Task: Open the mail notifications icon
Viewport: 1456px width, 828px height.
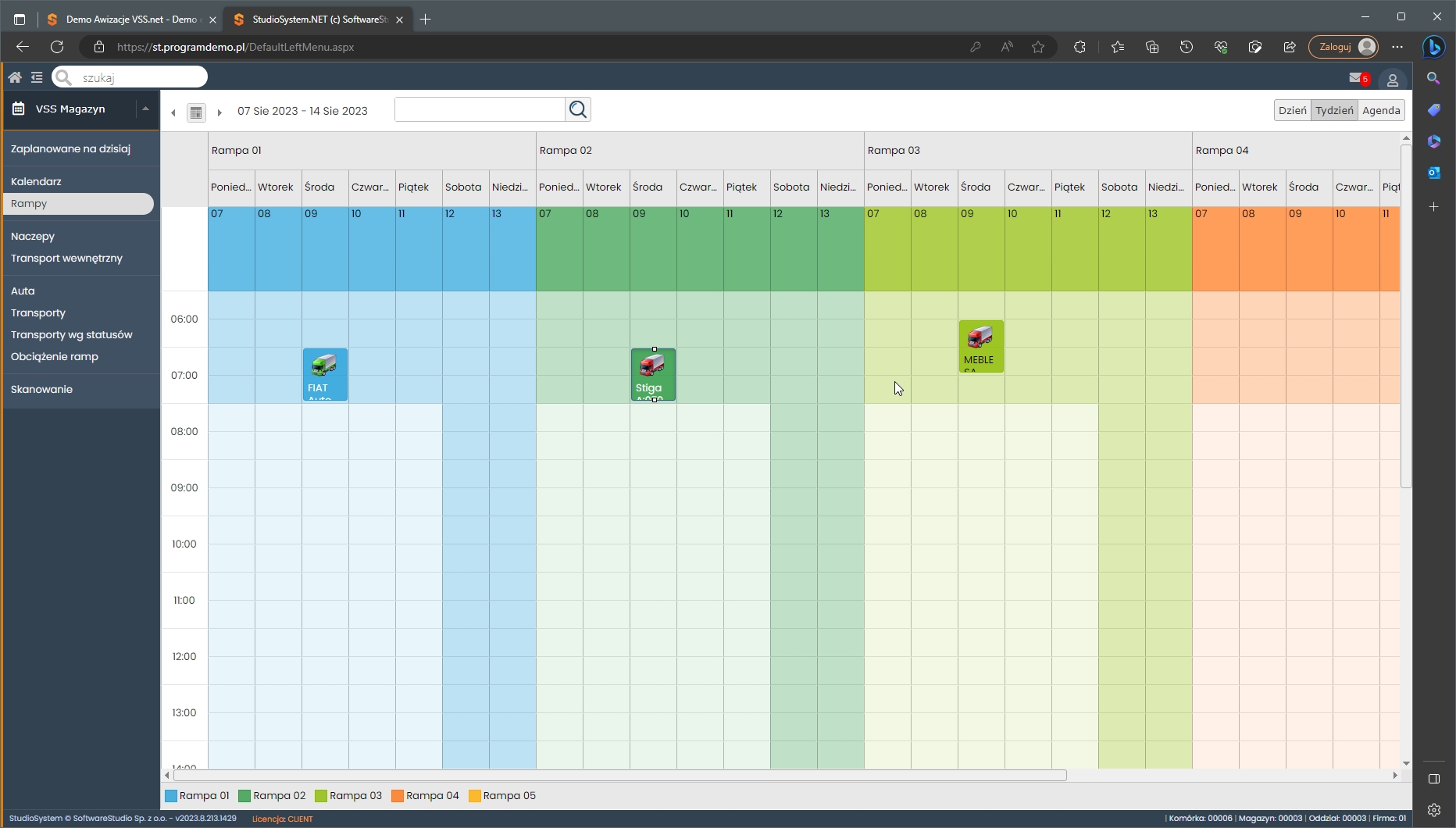Action: pyautogui.click(x=1357, y=77)
